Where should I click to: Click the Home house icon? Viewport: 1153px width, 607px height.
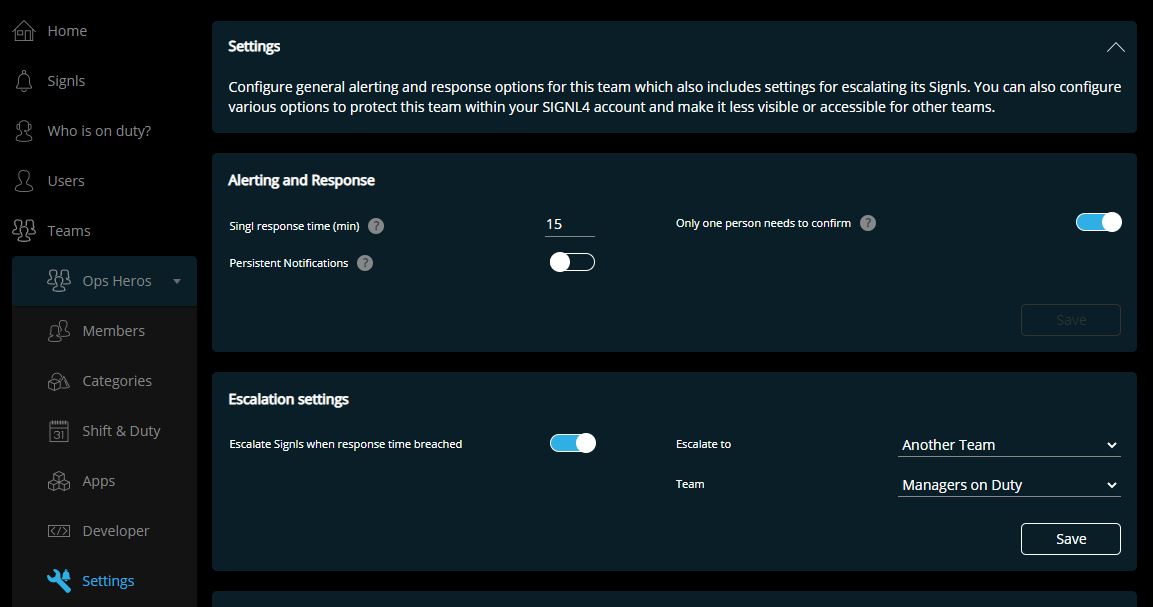pyautogui.click(x=24, y=31)
